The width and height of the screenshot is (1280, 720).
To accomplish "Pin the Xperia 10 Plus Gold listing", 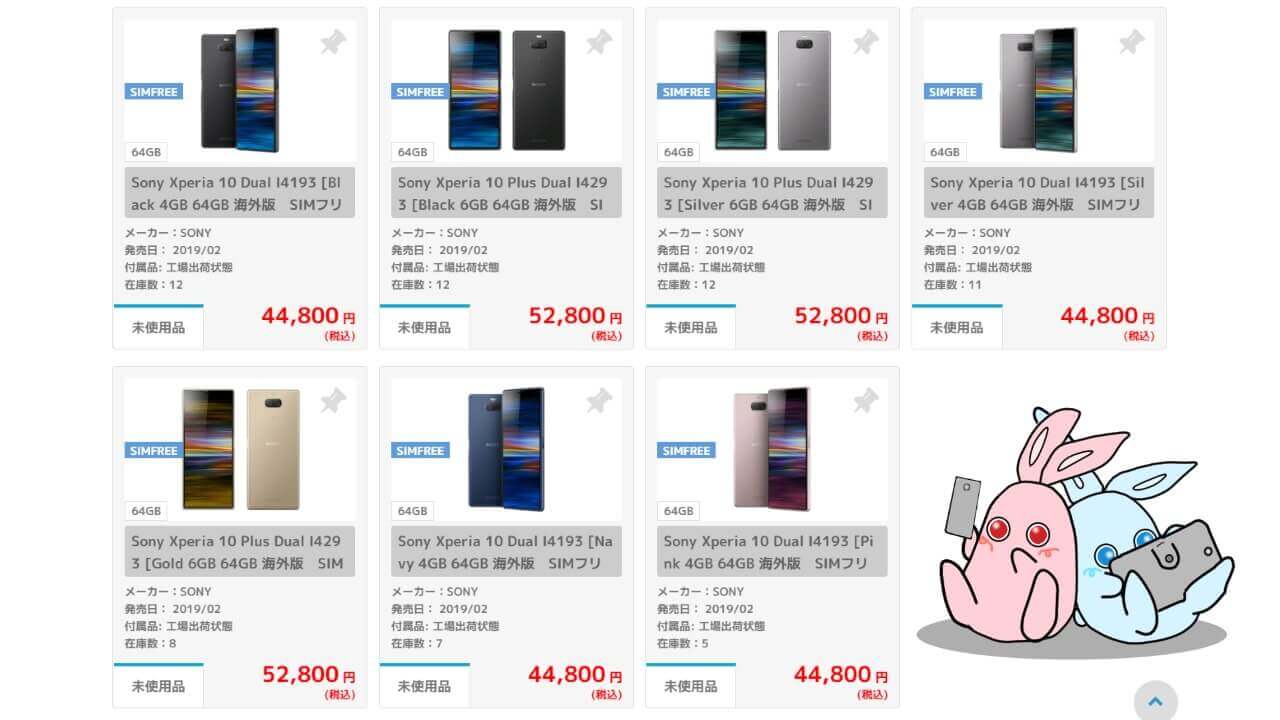I will tap(333, 401).
